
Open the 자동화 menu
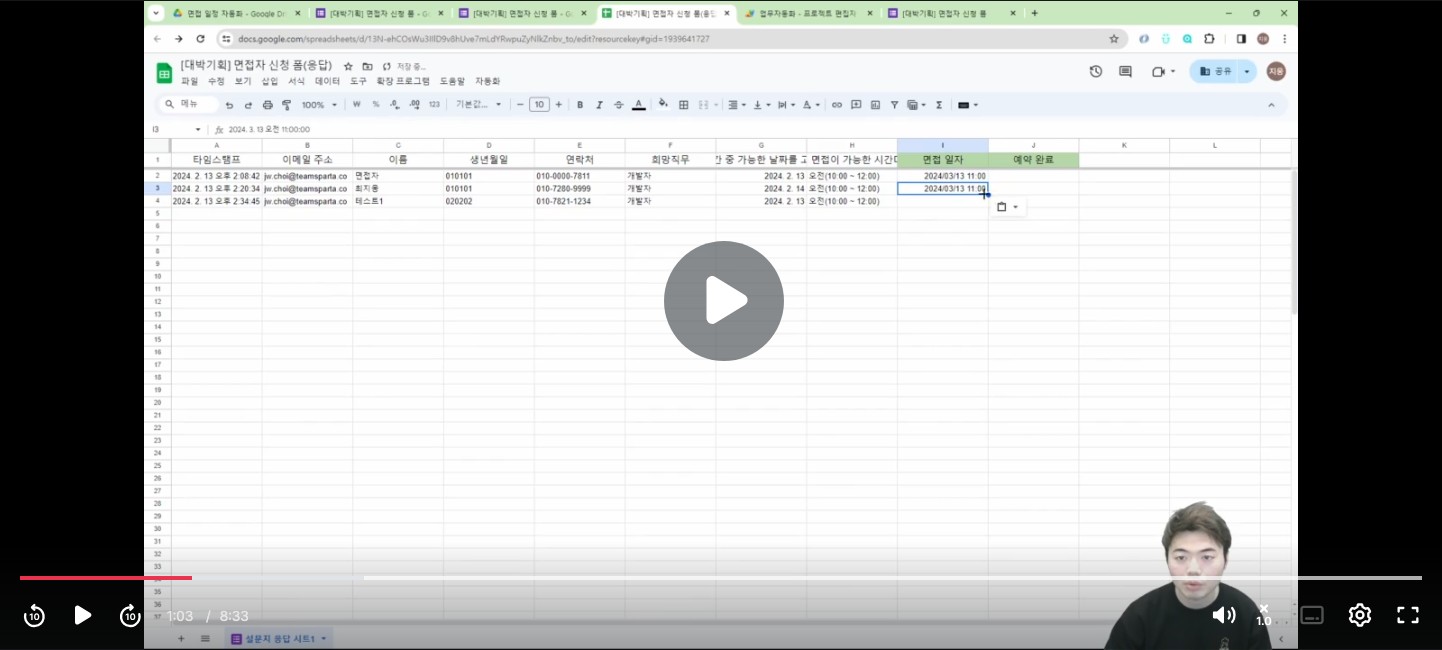[x=487, y=82]
